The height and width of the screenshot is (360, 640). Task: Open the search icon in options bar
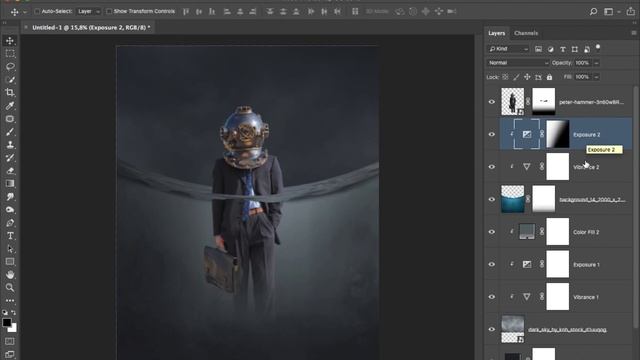coord(593,11)
